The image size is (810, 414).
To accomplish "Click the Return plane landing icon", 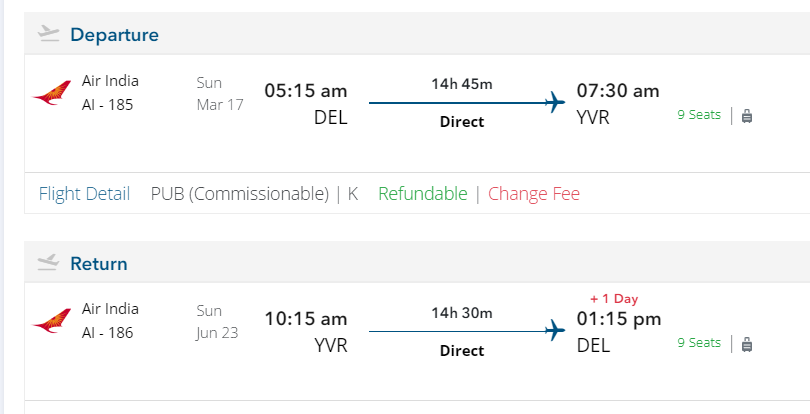I will [48, 263].
